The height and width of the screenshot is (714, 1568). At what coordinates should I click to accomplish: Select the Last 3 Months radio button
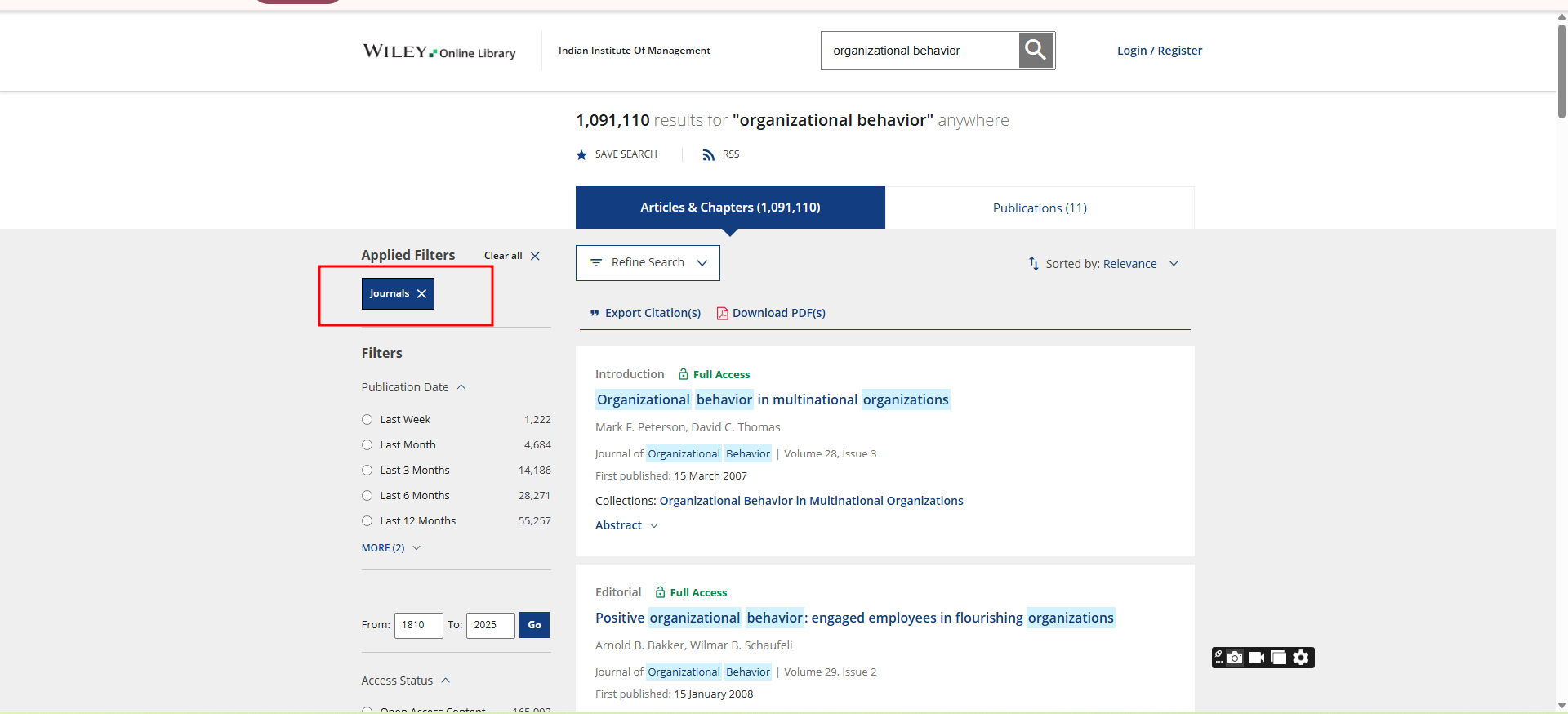367,471
